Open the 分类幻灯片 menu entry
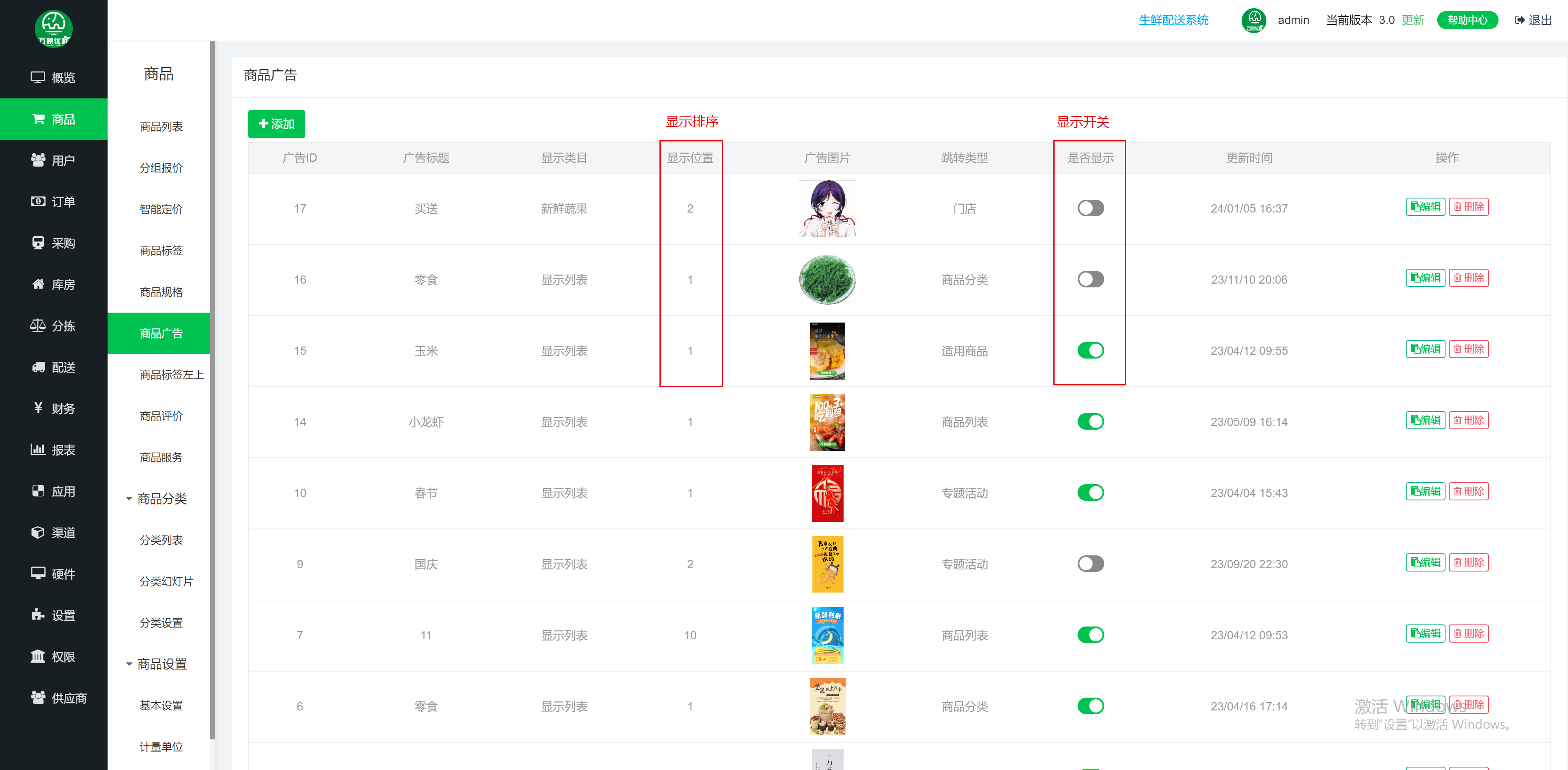Viewport: 1568px width, 770px height. [x=167, y=581]
